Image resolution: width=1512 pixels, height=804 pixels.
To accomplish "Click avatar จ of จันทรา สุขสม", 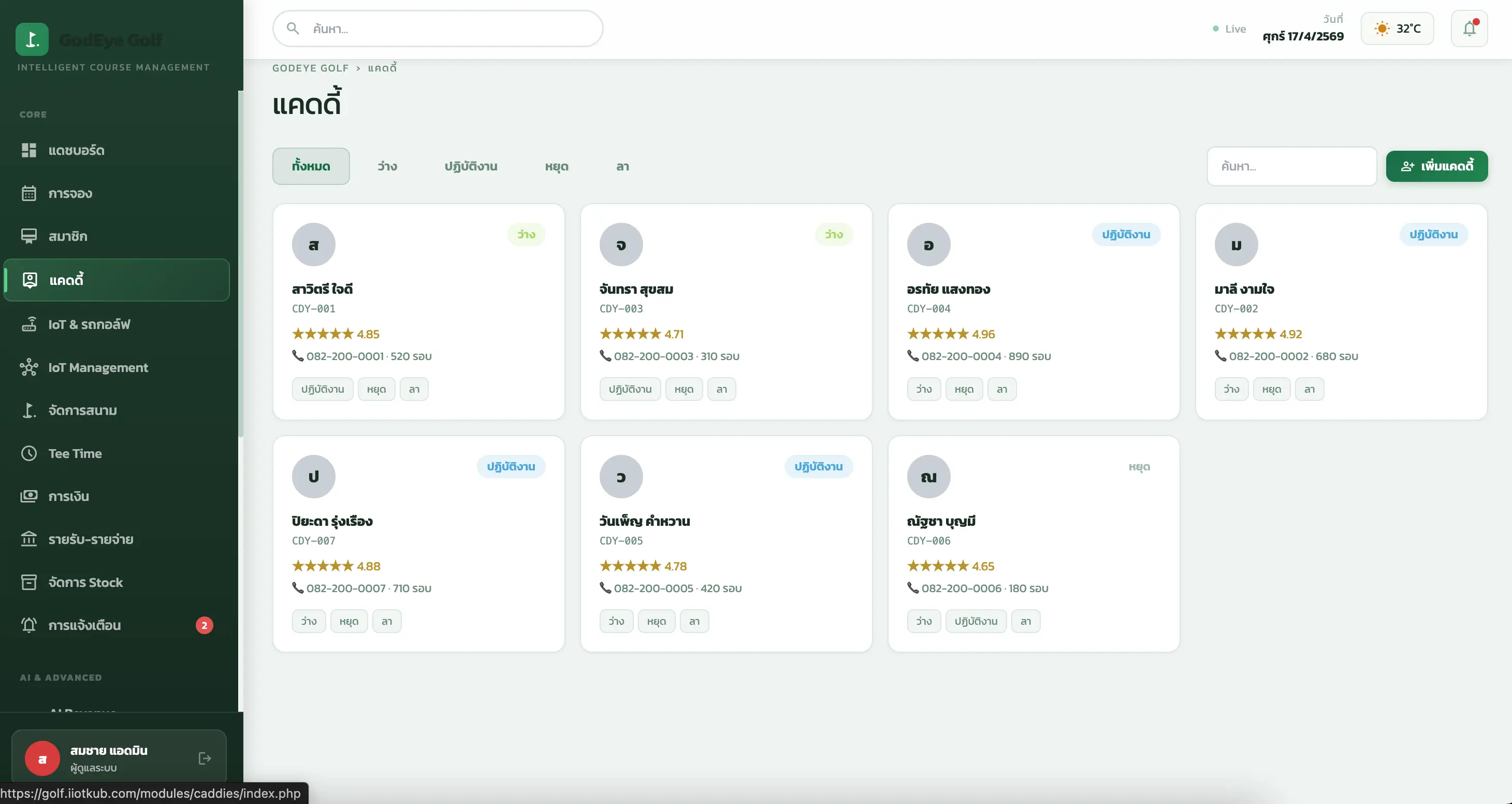I will [x=621, y=245].
